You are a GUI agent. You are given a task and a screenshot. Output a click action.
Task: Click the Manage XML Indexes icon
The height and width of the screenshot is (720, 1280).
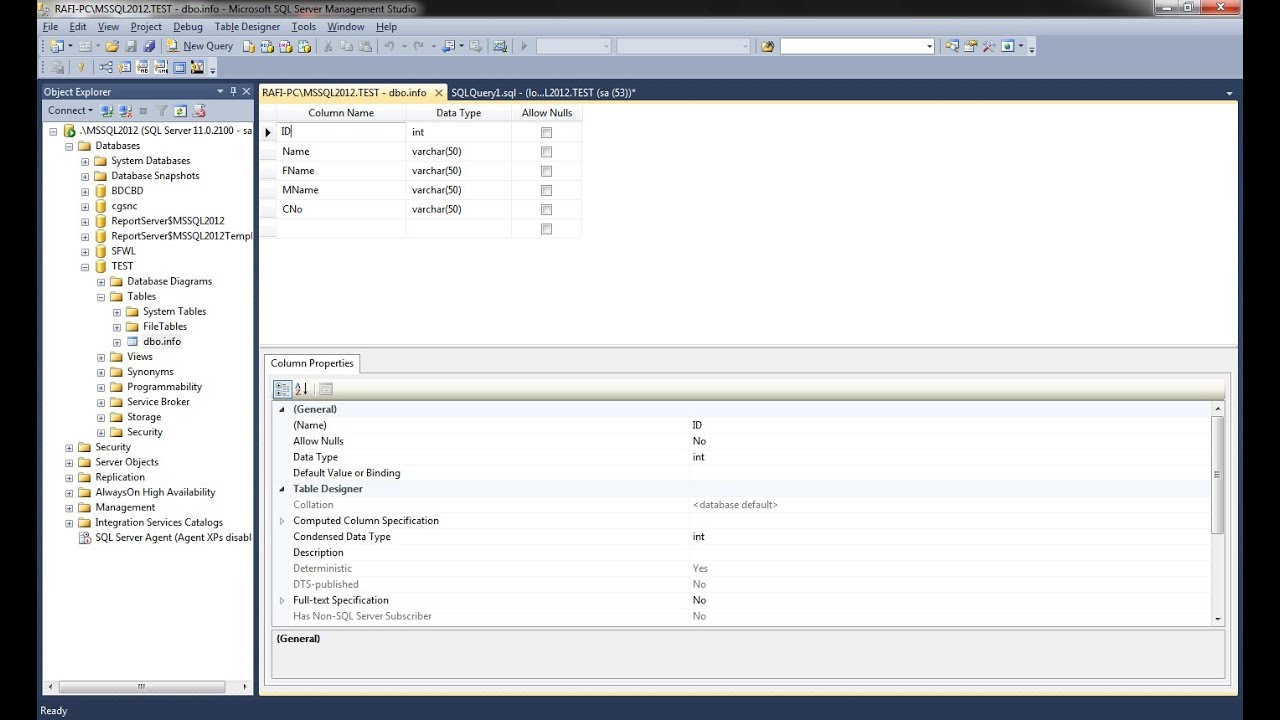coord(161,68)
